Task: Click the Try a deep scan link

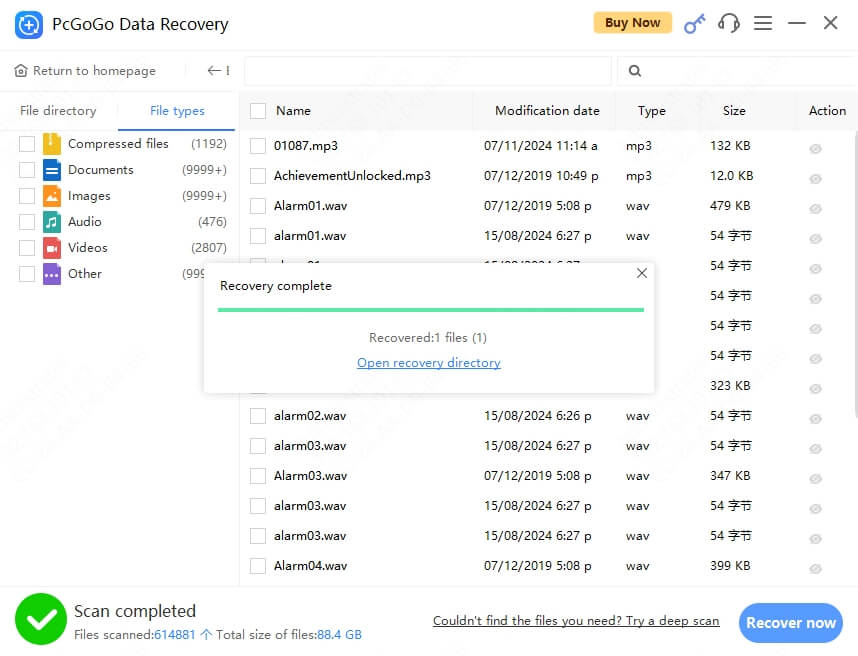Action: pyautogui.click(x=576, y=620)
